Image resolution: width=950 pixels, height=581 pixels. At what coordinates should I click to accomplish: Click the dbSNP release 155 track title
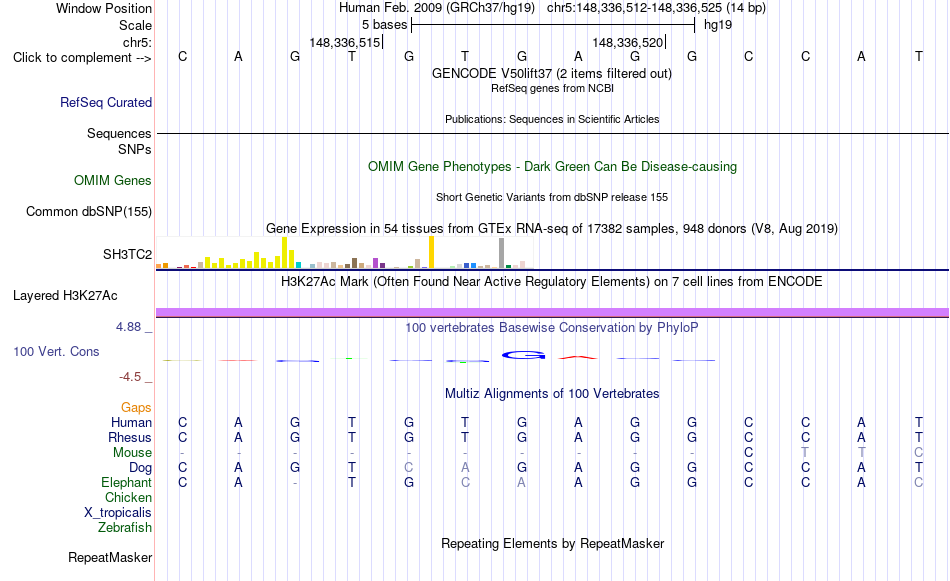tap(552, 198)
